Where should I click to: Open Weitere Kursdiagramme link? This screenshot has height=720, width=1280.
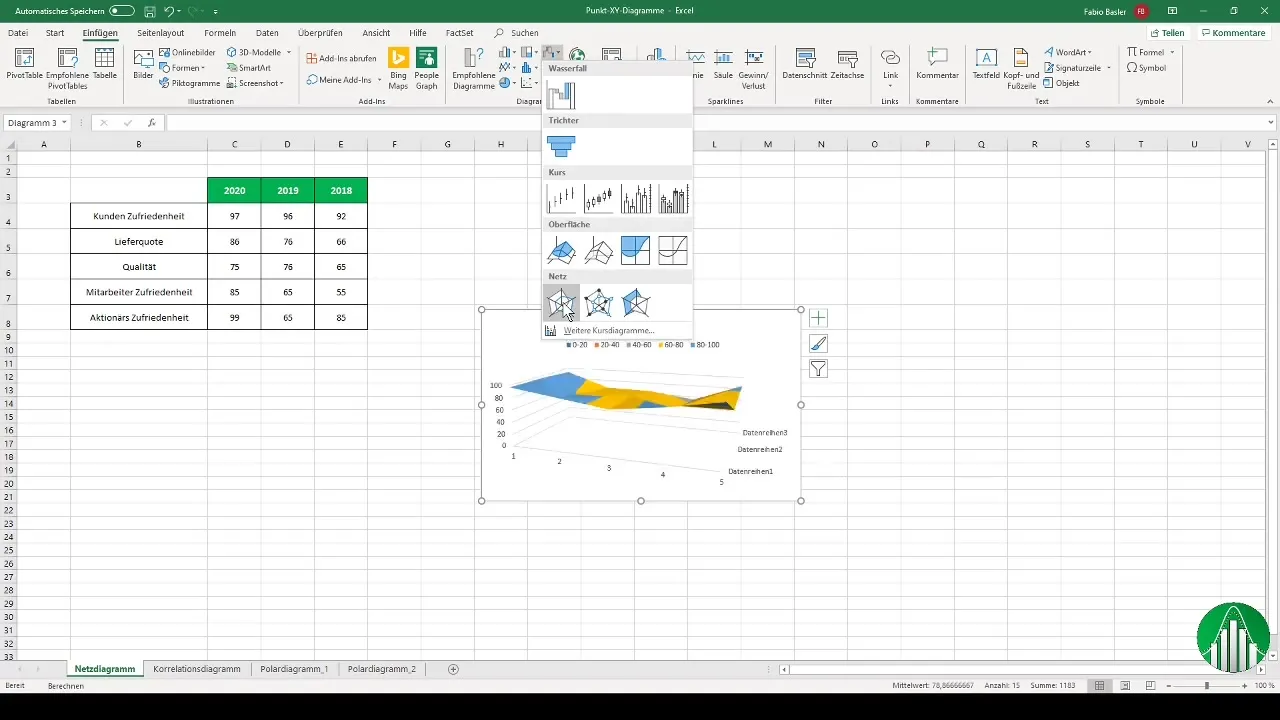click(x=609, y=330)
